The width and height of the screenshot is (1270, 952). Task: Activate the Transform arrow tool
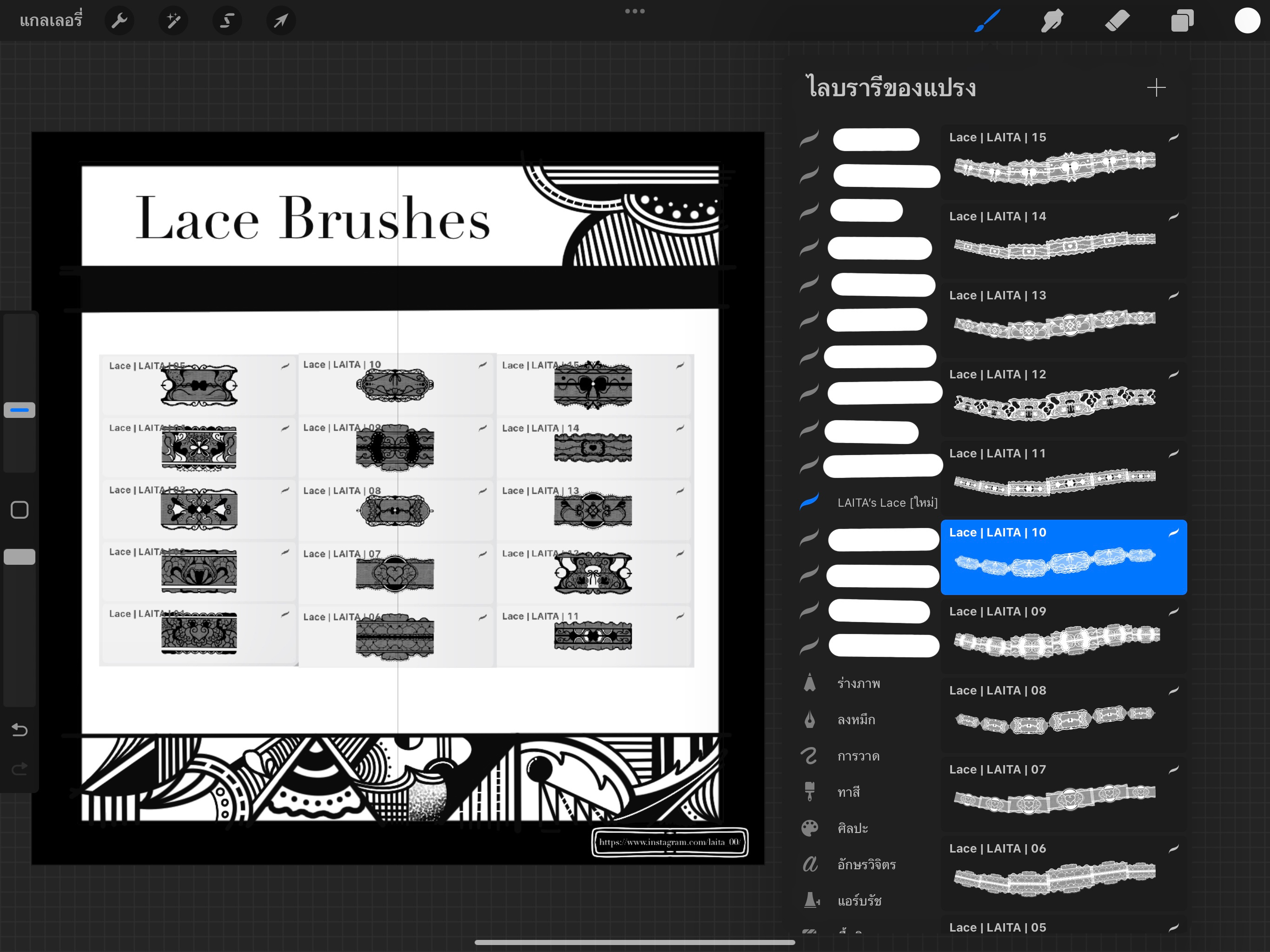click(281, 20)
